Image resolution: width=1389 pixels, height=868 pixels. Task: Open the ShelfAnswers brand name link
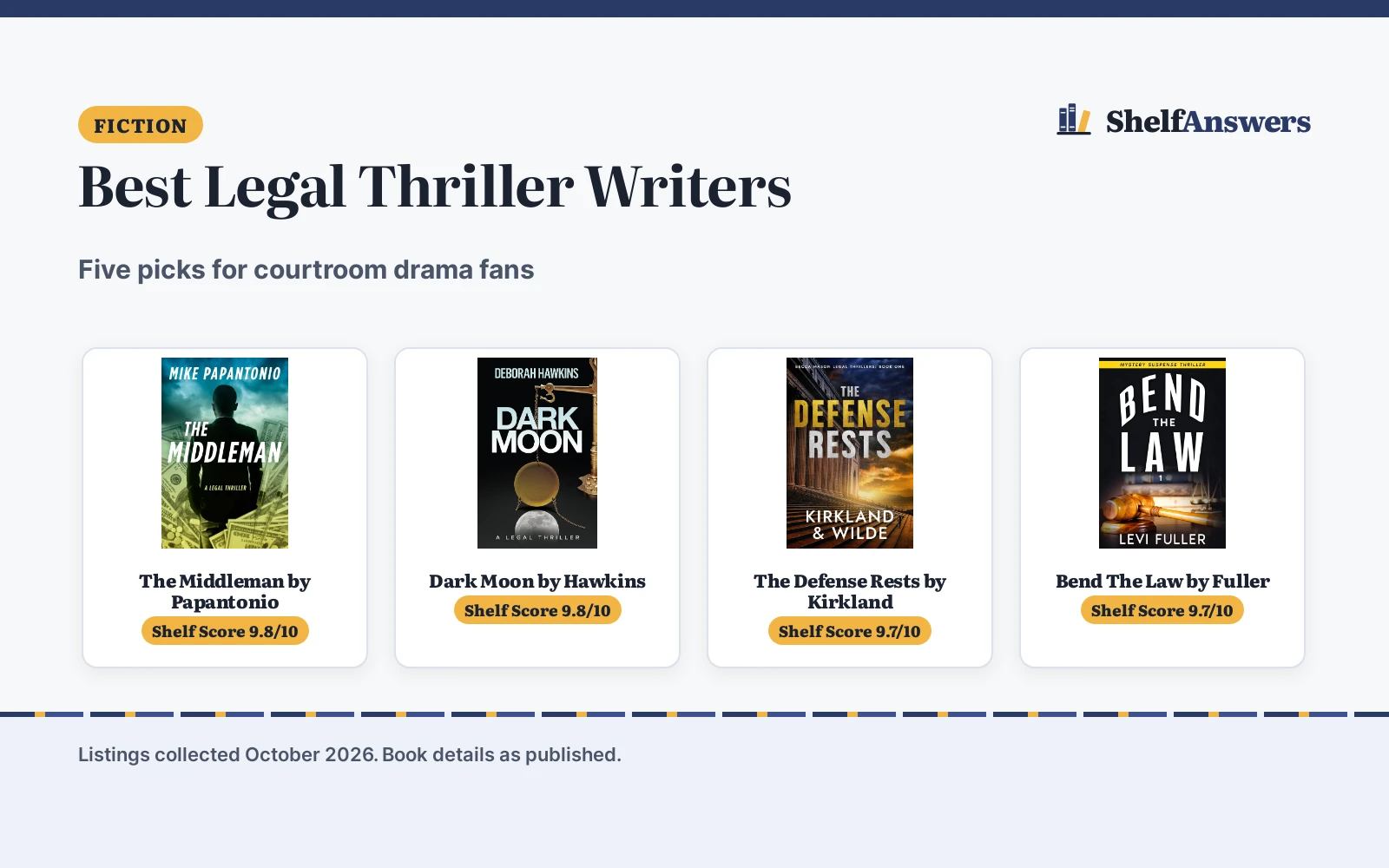click(1208, 122)
